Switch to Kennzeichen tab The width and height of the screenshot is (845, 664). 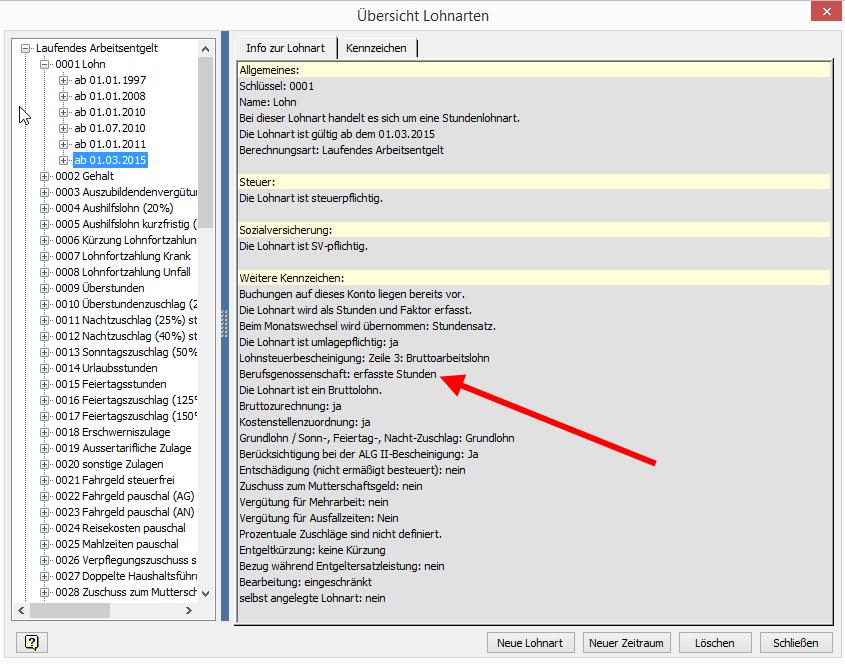(376, 48)
